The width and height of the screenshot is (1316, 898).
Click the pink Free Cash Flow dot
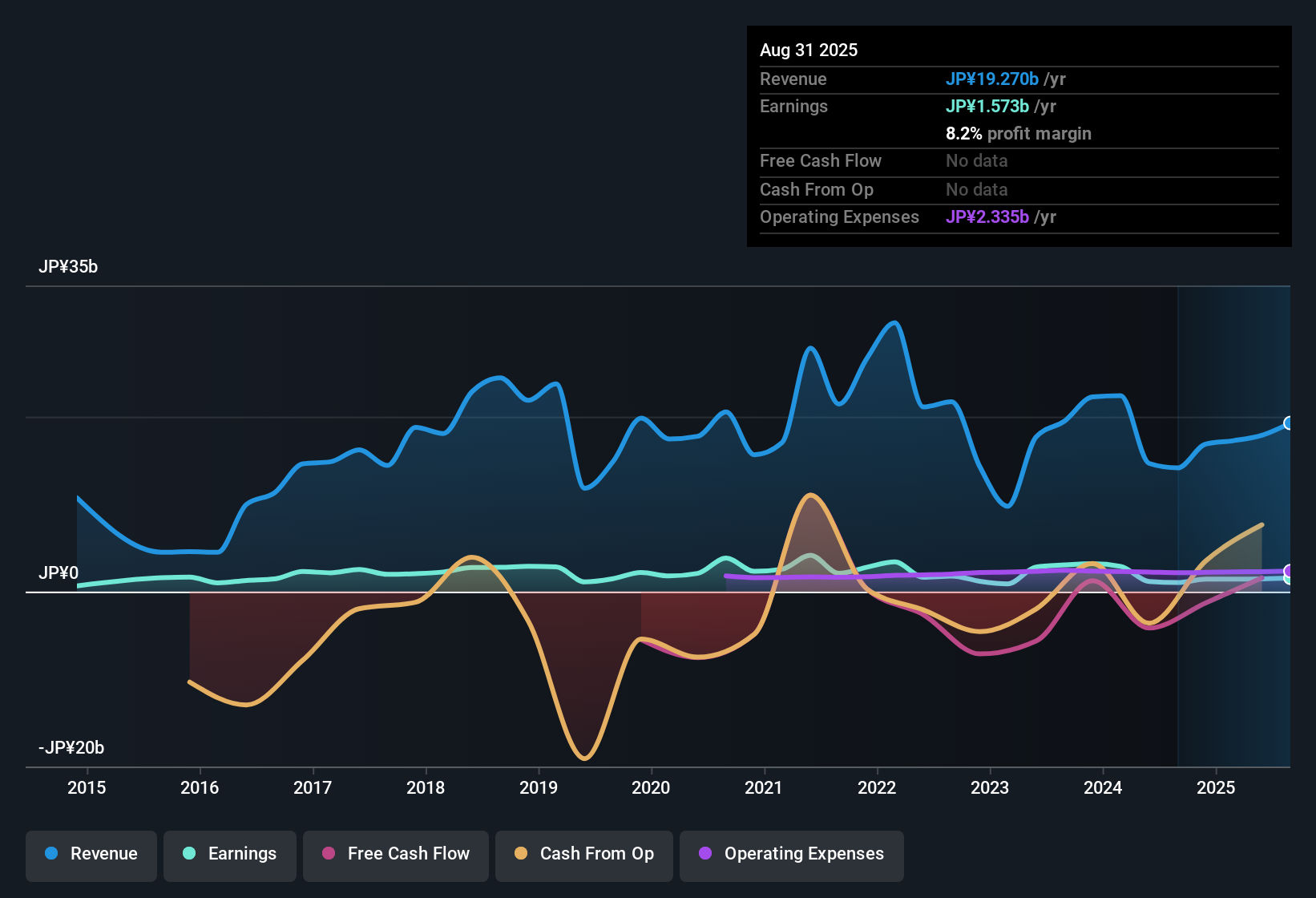(329, 854)
